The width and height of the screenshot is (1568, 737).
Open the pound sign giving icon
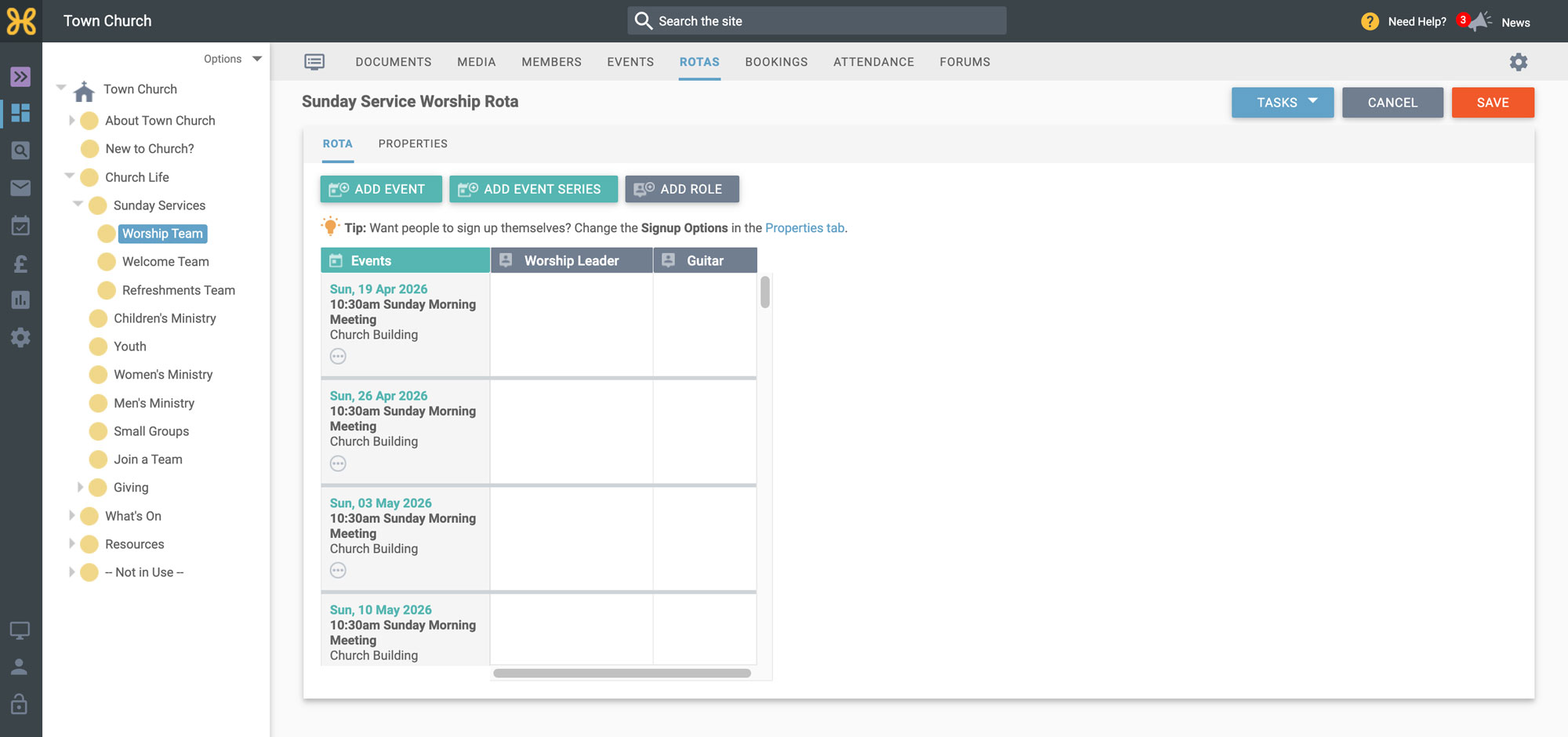[x=20, y=263]
